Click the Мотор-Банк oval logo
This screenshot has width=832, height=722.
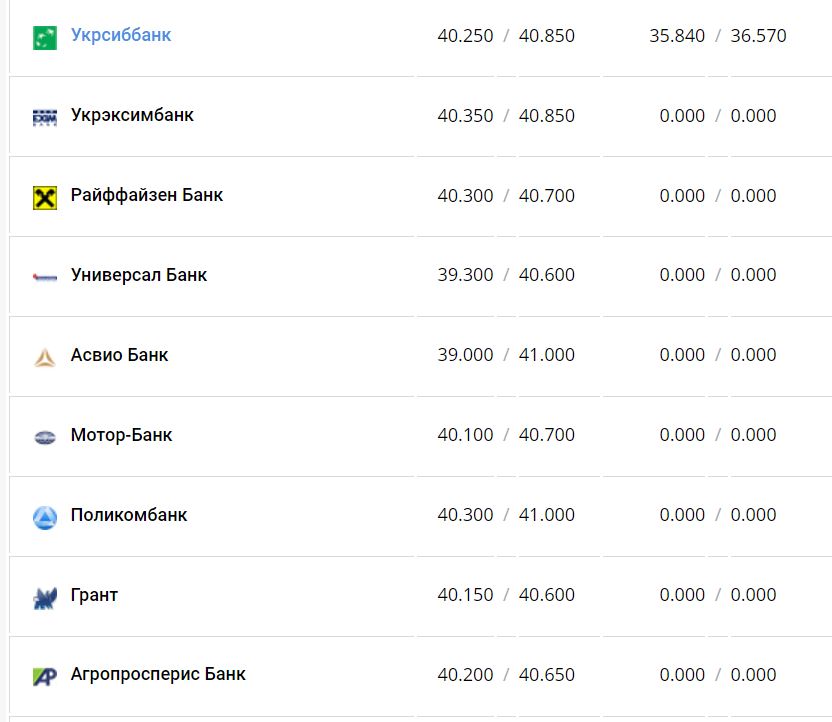[x=45, y=437]
